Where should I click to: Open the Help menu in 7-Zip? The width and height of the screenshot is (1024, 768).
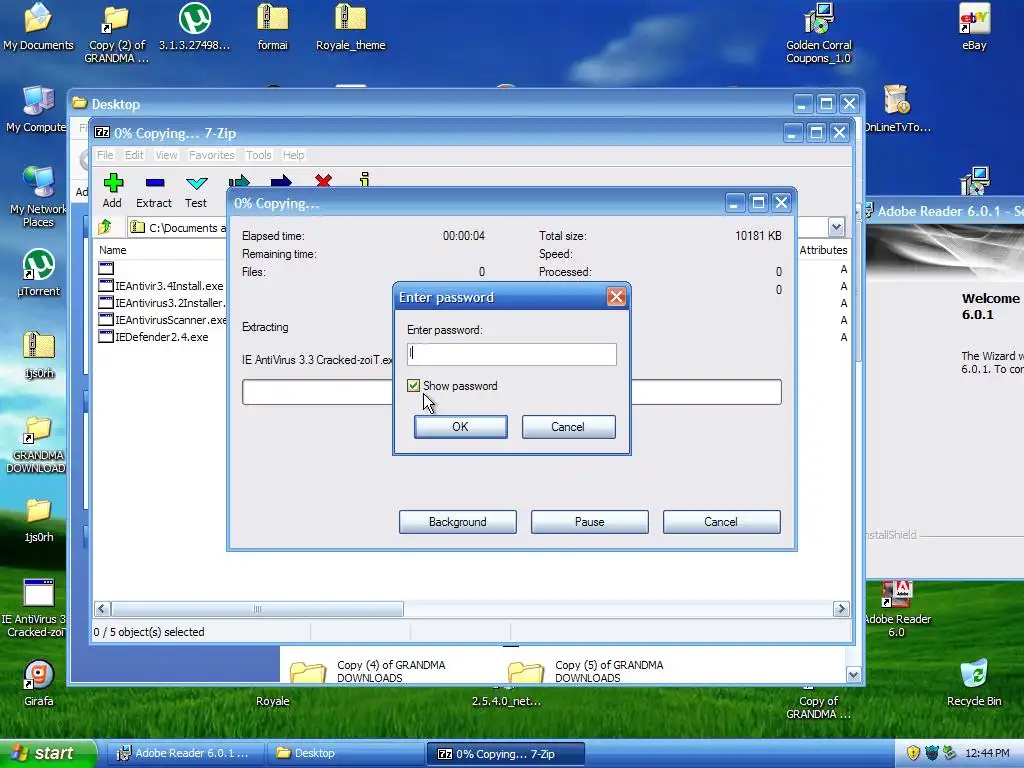pyautogui.click(x=293, y=155)
